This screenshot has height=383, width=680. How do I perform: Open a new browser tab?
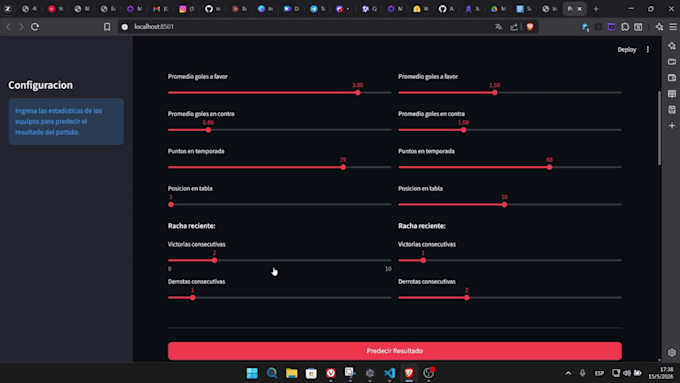pos(596,9)
